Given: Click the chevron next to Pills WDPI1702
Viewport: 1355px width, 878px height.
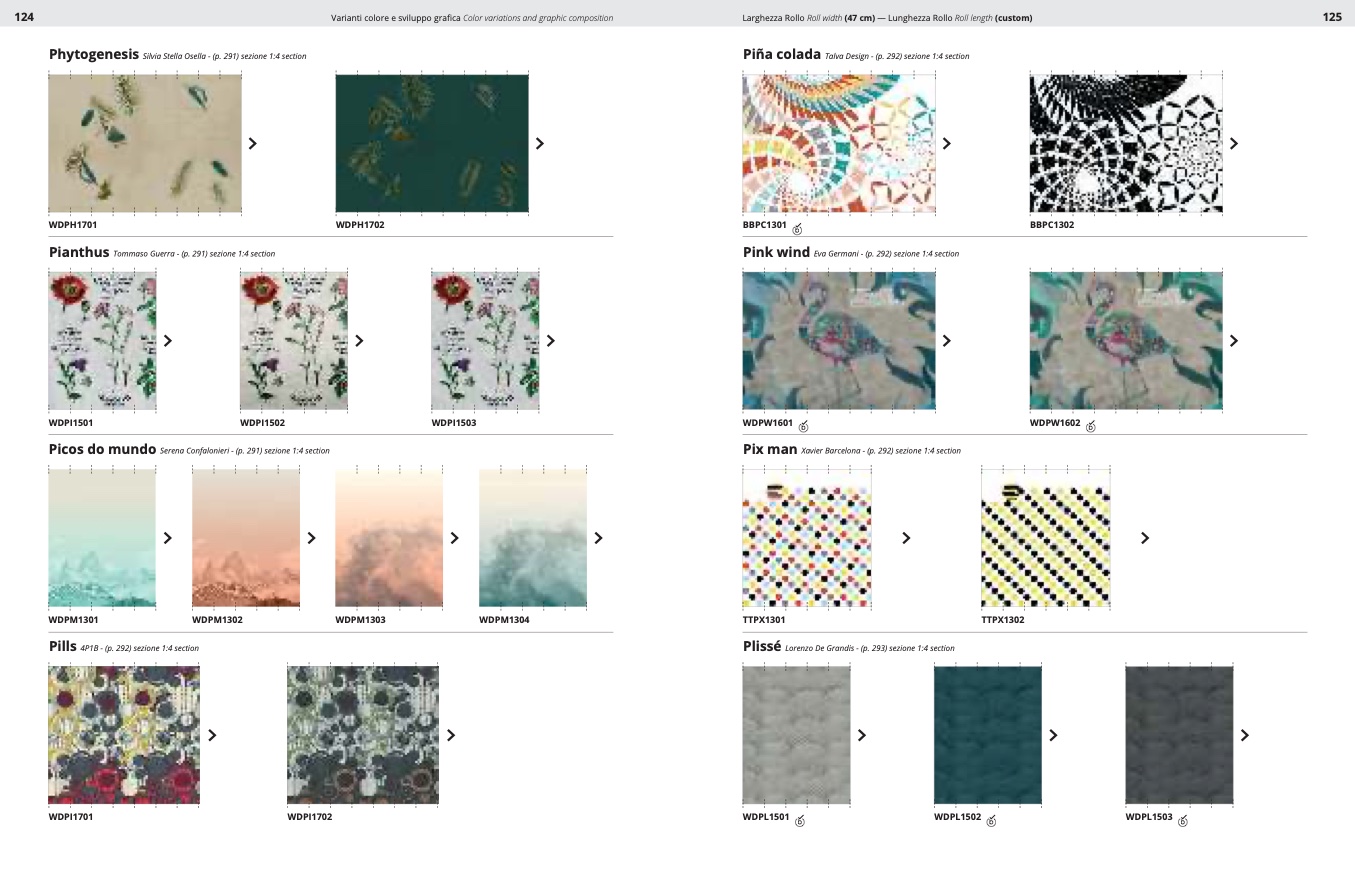Looking at the screenshot, I should click(451, 735).
